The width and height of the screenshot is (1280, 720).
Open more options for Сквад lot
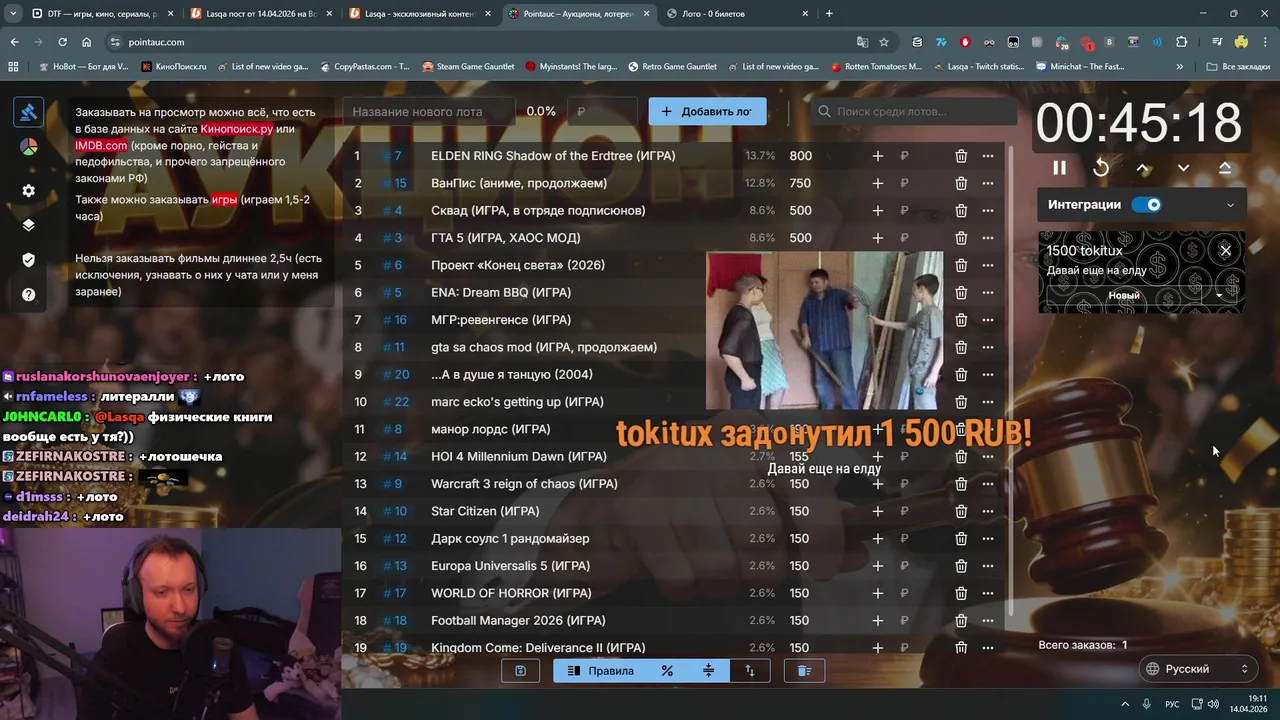click(x=988, y=211)
